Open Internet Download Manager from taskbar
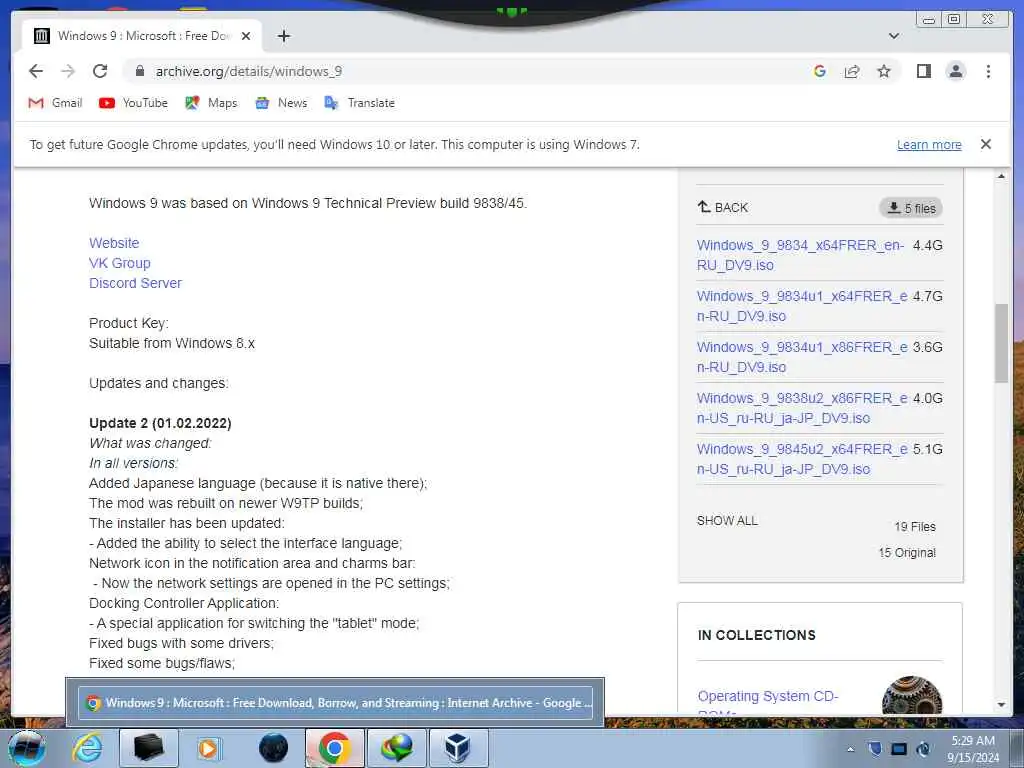The height and width of the screenshot is (768, 1024). pyautogui.click(x=397, y=748)
